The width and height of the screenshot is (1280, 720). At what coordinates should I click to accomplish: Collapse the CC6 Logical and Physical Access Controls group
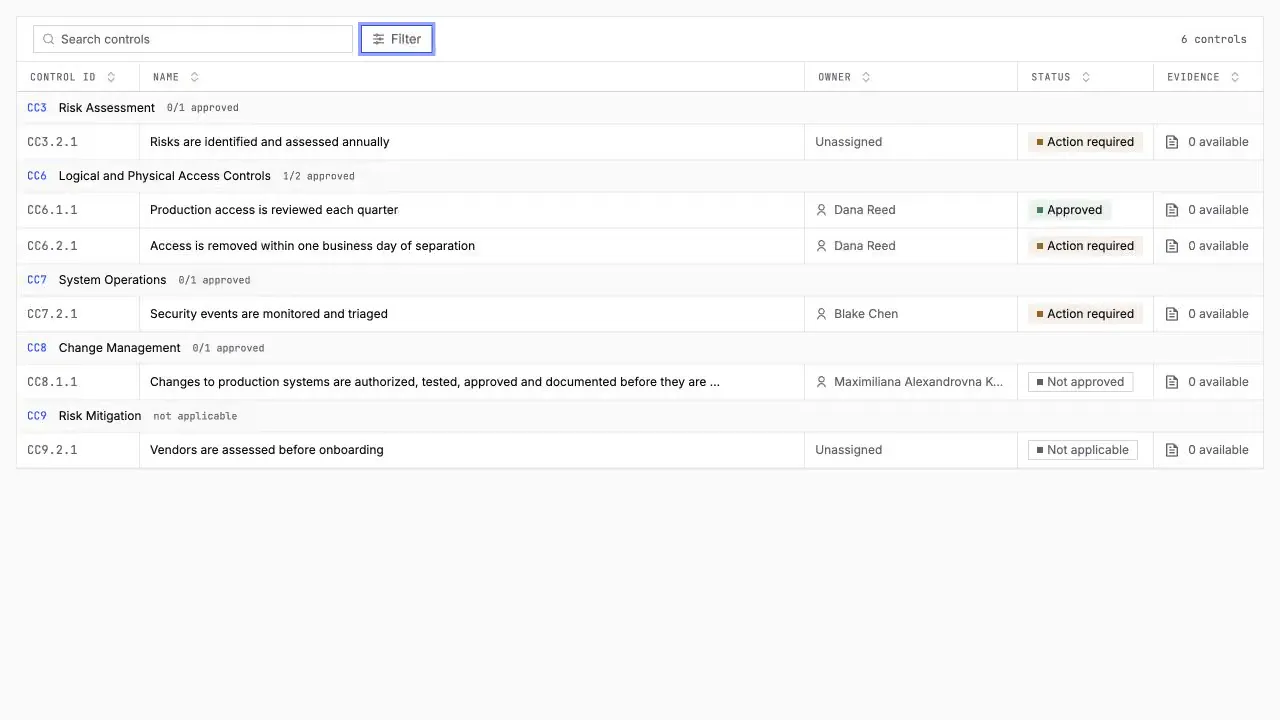640,176
